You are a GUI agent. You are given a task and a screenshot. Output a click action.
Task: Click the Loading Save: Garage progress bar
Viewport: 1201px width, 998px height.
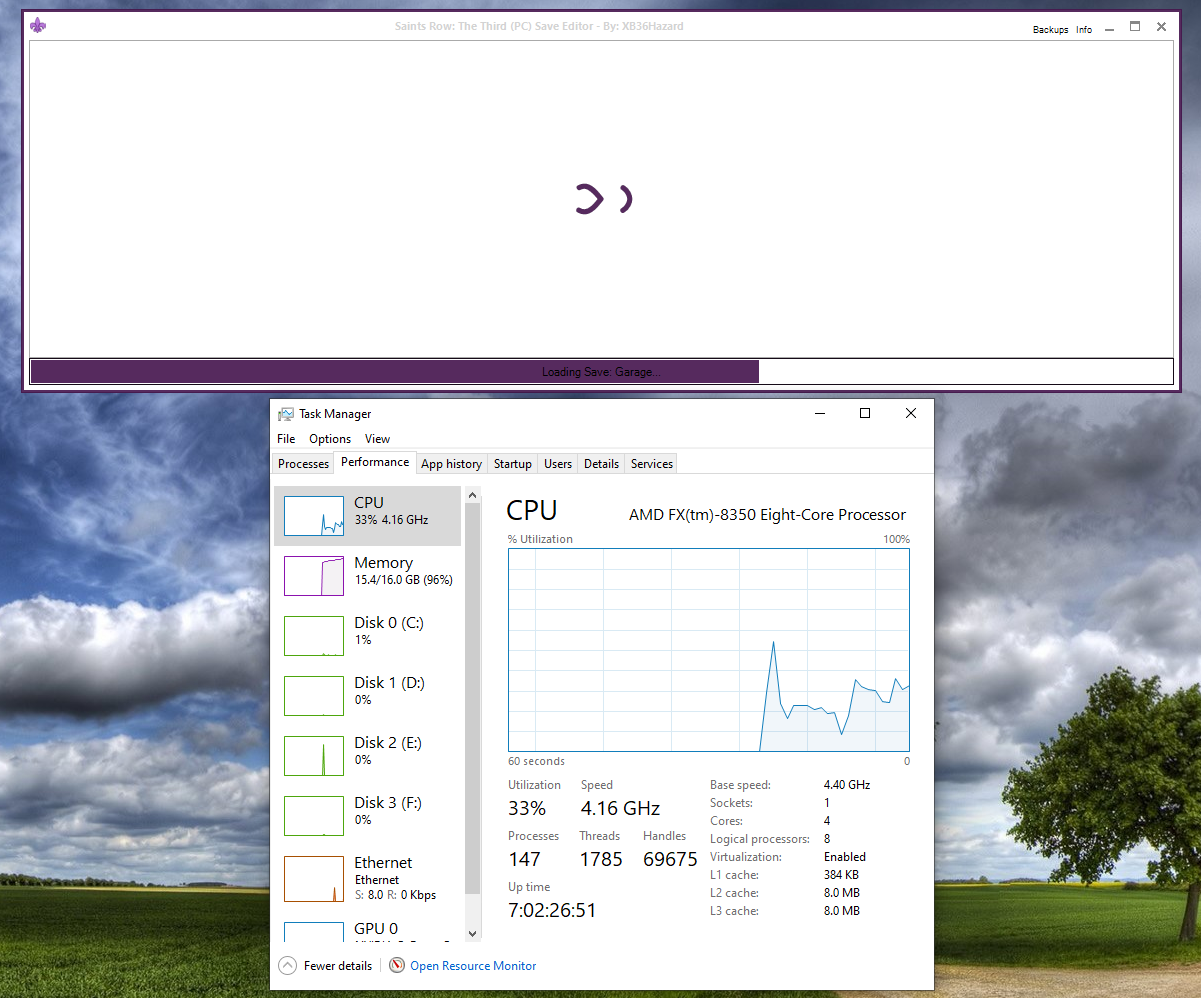(x=601, y=372)
